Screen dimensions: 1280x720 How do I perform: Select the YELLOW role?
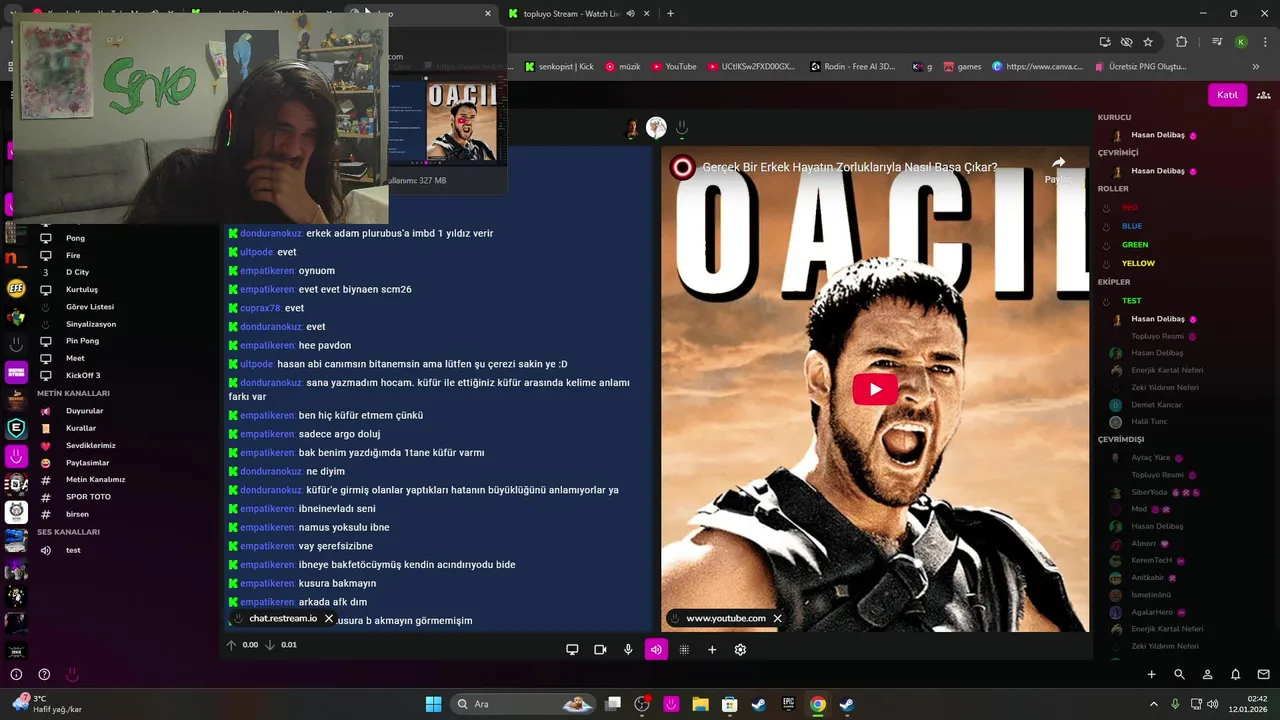[x=1138, y=263]
